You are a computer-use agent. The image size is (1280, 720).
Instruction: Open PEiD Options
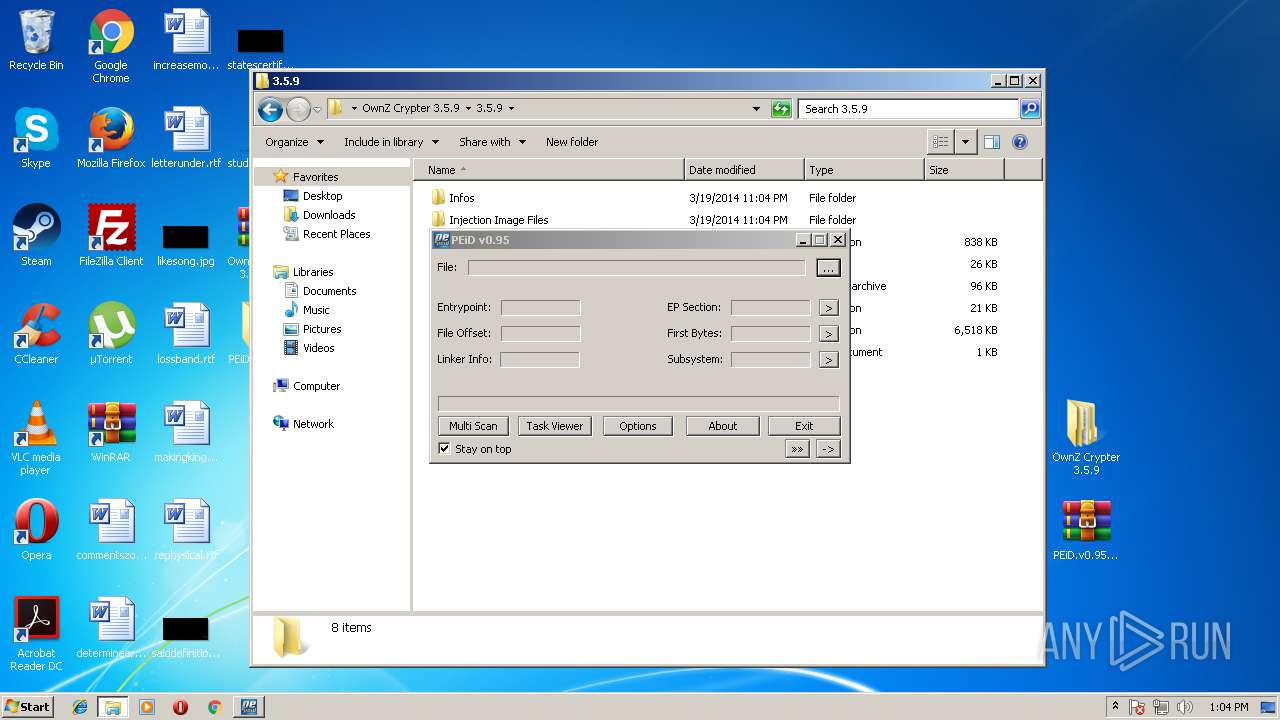pos(637,426)
